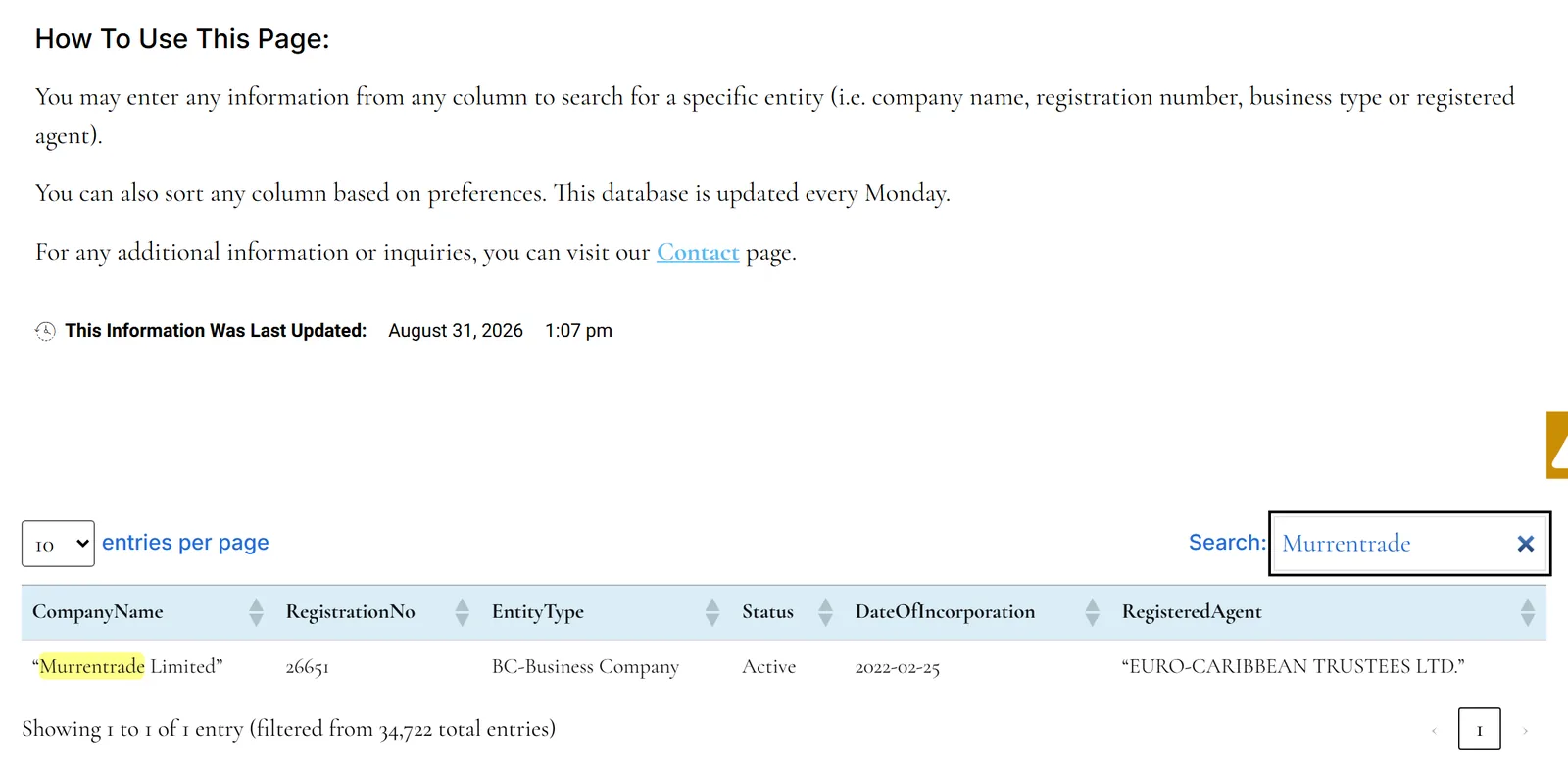Sort by the DateOfIncorporation column arrows
1568x769 pixels.
(1093, 612)
